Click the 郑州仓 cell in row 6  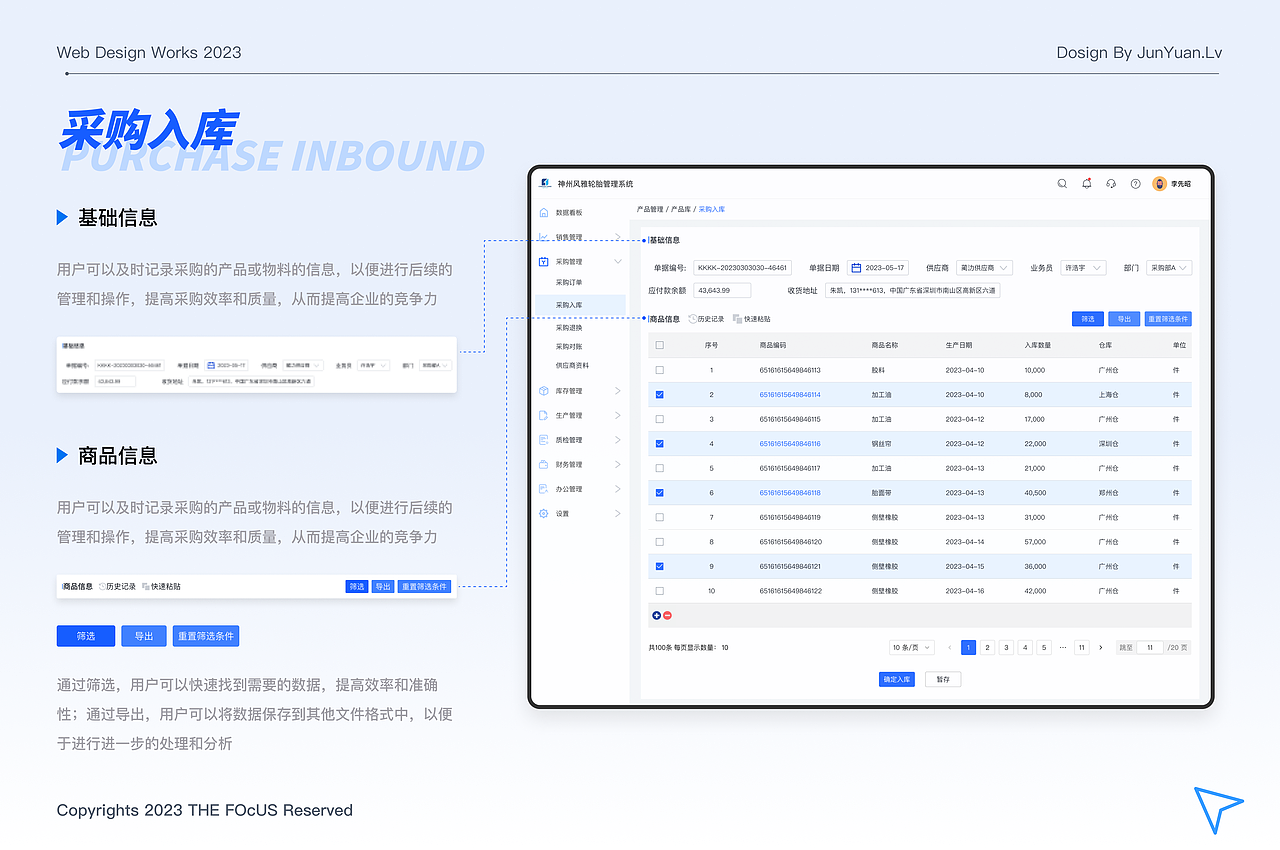pos(1108,493)
